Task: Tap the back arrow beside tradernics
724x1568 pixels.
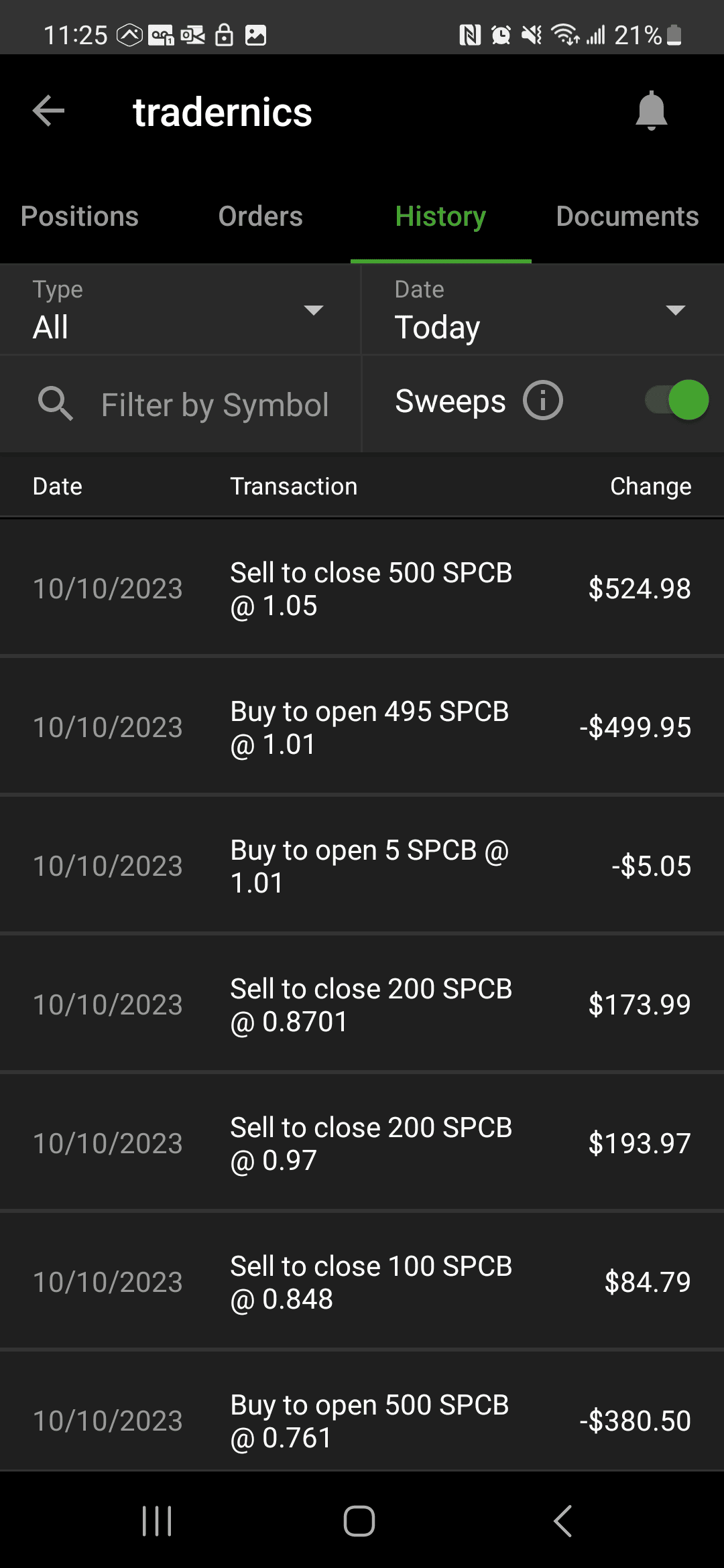Action: click(49, 111)
